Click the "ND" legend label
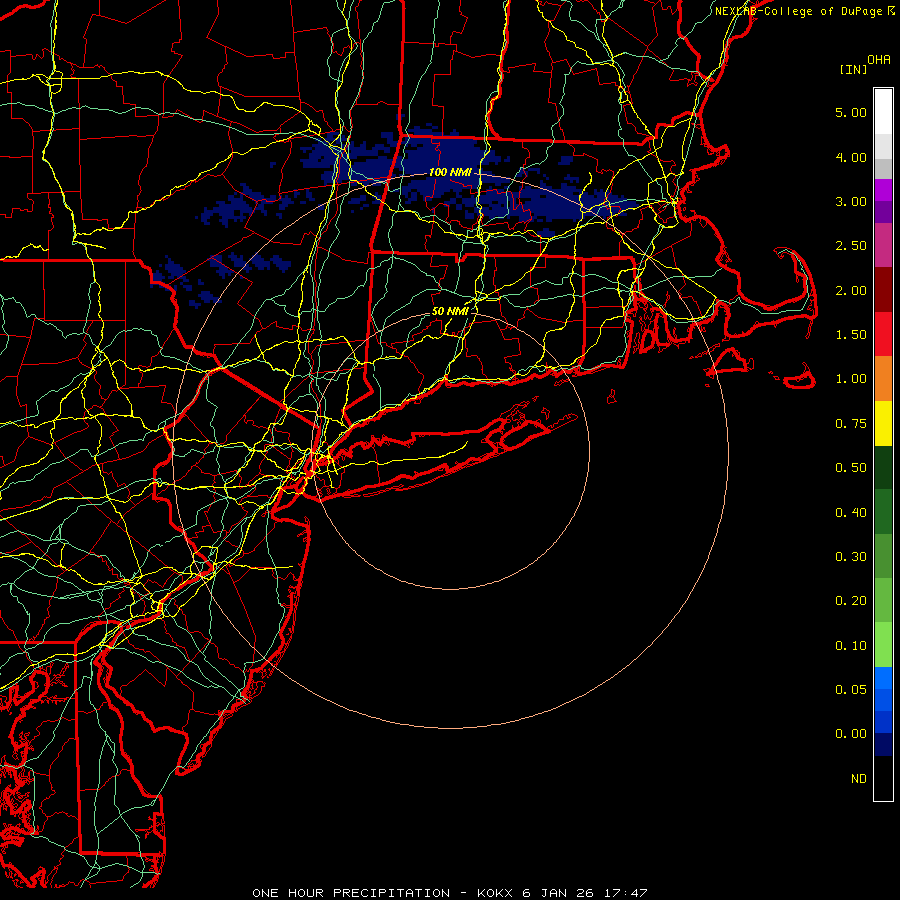 (x=859, y=779)
